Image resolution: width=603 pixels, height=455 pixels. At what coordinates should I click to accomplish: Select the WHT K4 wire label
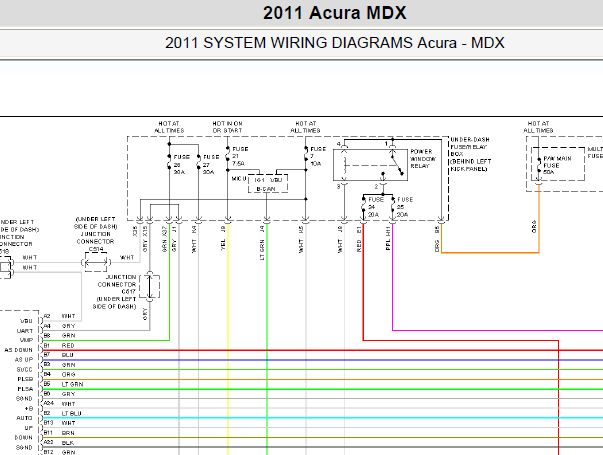click(x=194, y=239)
